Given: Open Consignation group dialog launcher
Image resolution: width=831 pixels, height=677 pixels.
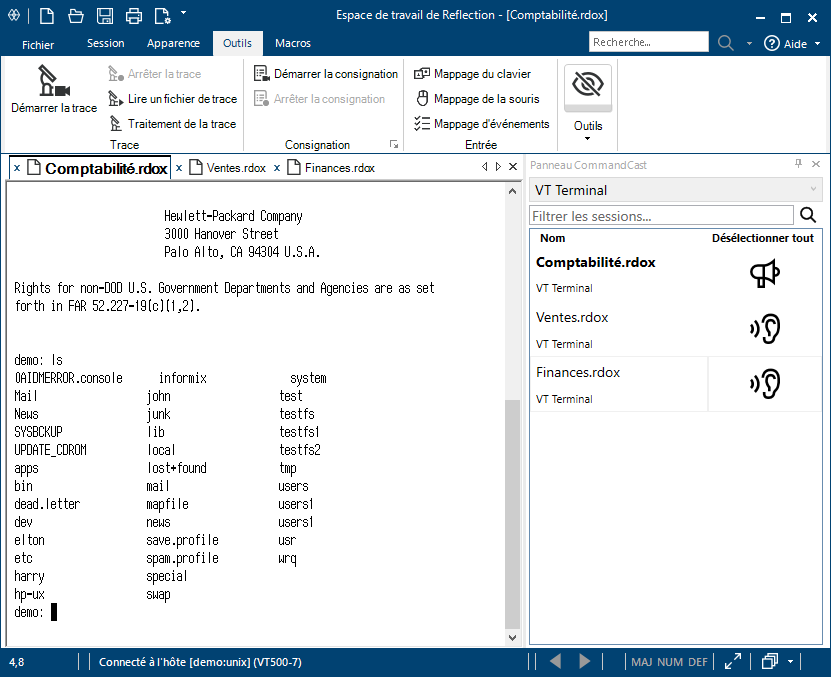Looking at the screenshot, I should 394,144.
